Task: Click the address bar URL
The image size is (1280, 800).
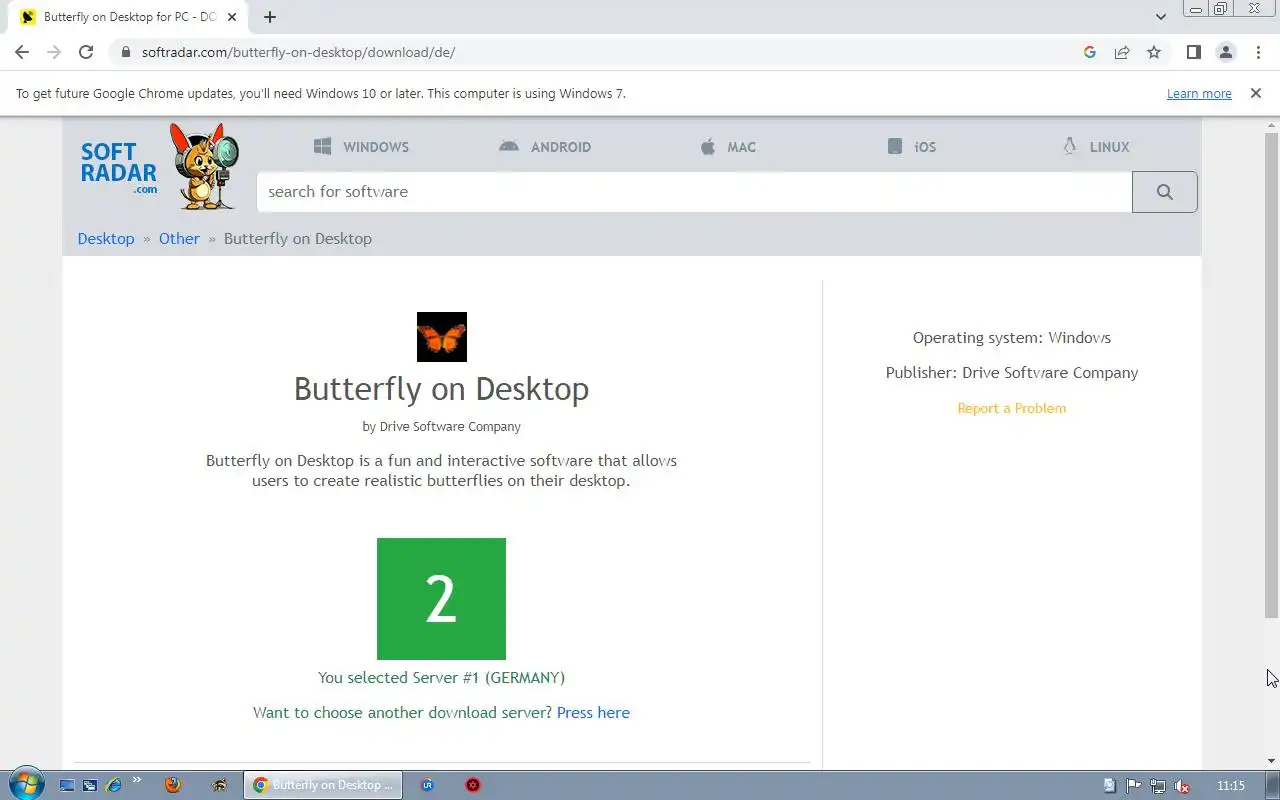Action: pos(298,52)
